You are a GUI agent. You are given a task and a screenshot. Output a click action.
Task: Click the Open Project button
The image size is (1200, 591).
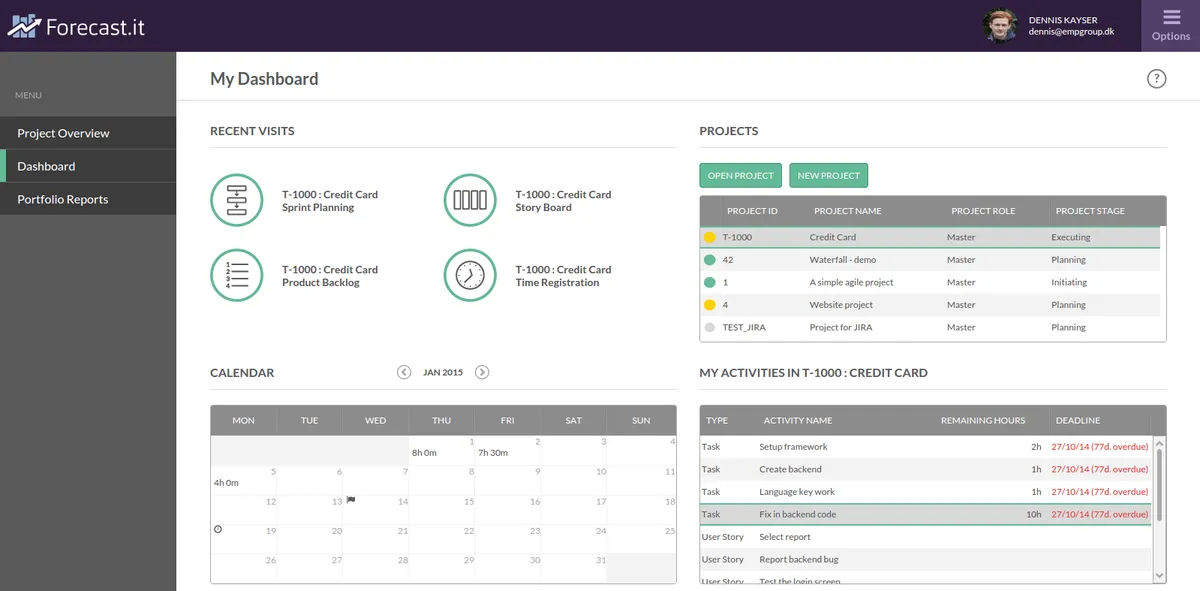740,175
